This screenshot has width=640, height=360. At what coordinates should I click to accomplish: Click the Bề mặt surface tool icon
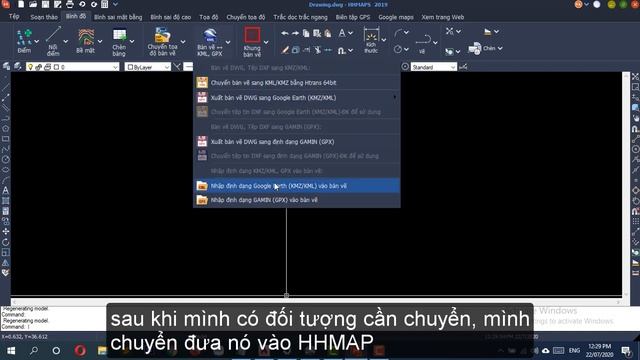click(86, 37)
